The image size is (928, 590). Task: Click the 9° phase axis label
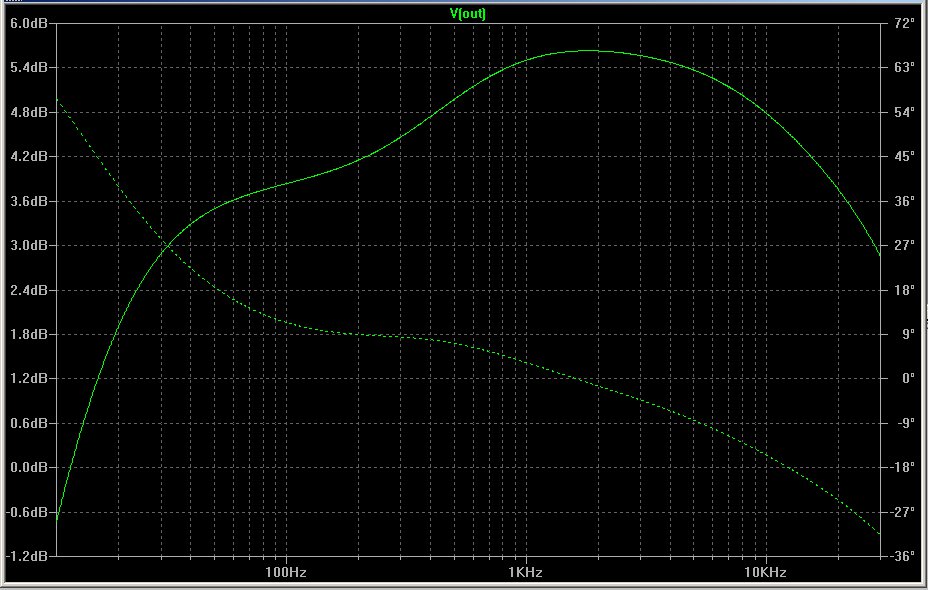908,334
